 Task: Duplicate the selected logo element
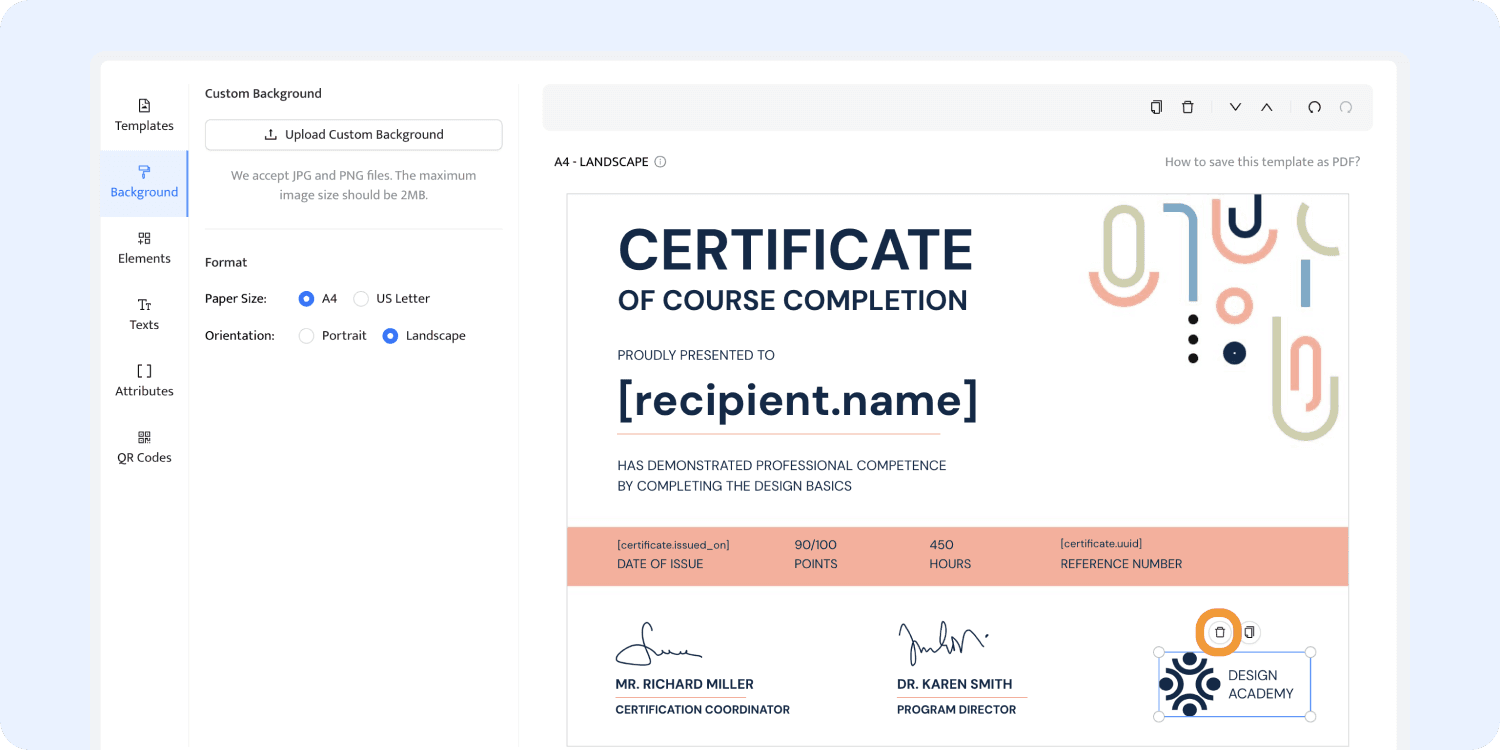[x=1249, y=632]
